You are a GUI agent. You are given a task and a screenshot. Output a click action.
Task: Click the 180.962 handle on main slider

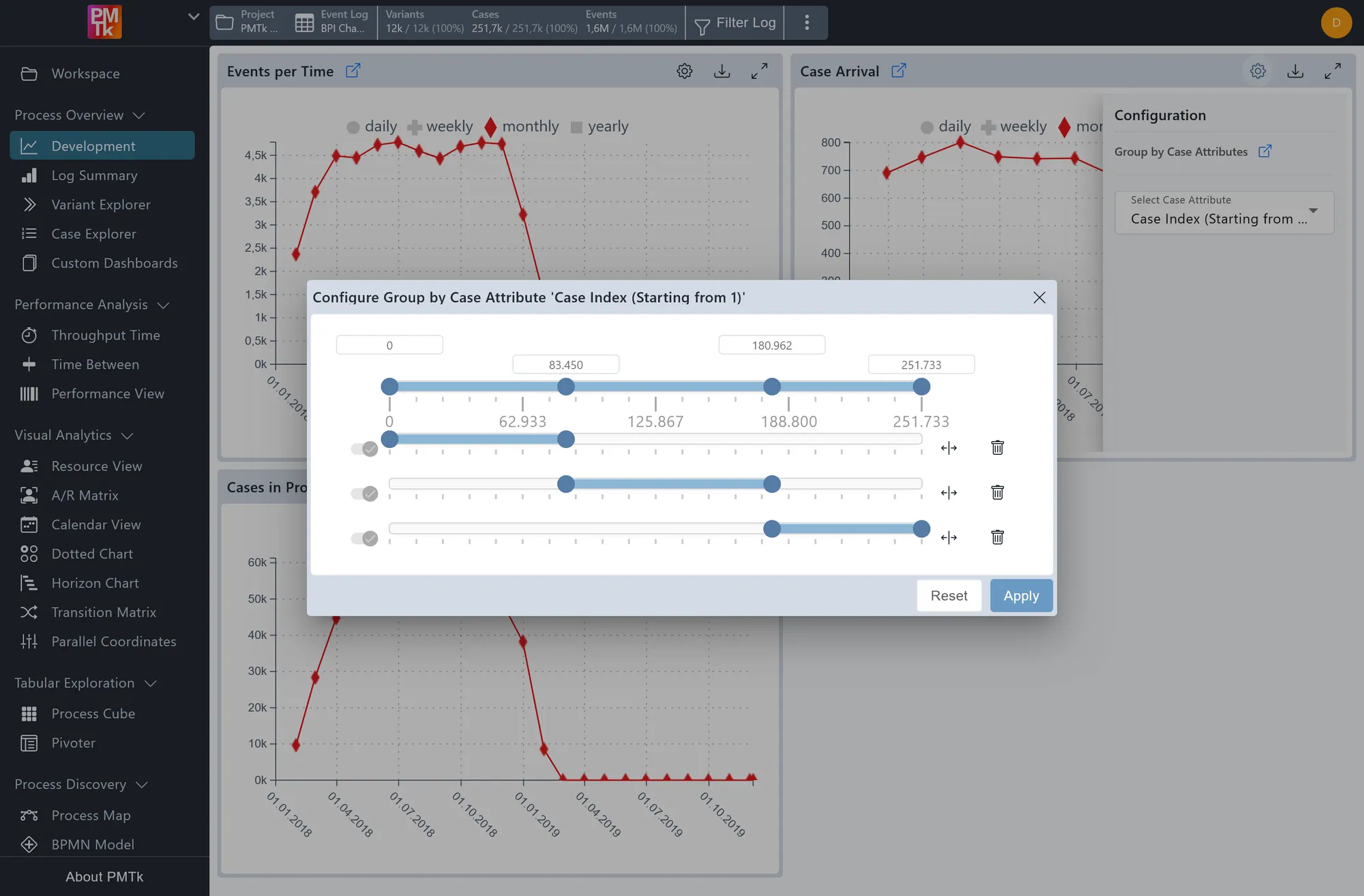point(771,387)
